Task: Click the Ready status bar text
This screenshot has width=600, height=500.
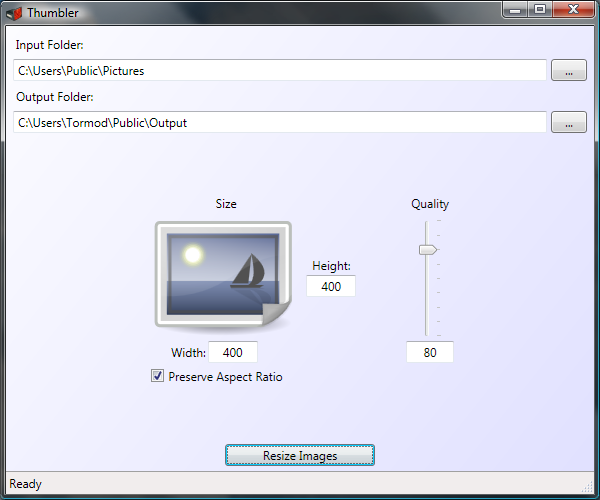Action: pos(26,485)
